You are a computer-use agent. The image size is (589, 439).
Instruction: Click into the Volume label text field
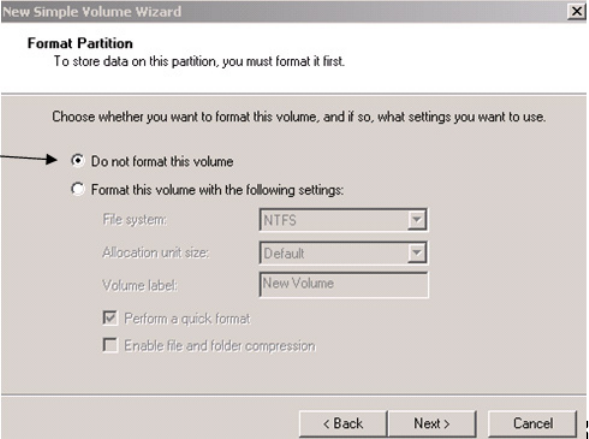pos(343,285)
